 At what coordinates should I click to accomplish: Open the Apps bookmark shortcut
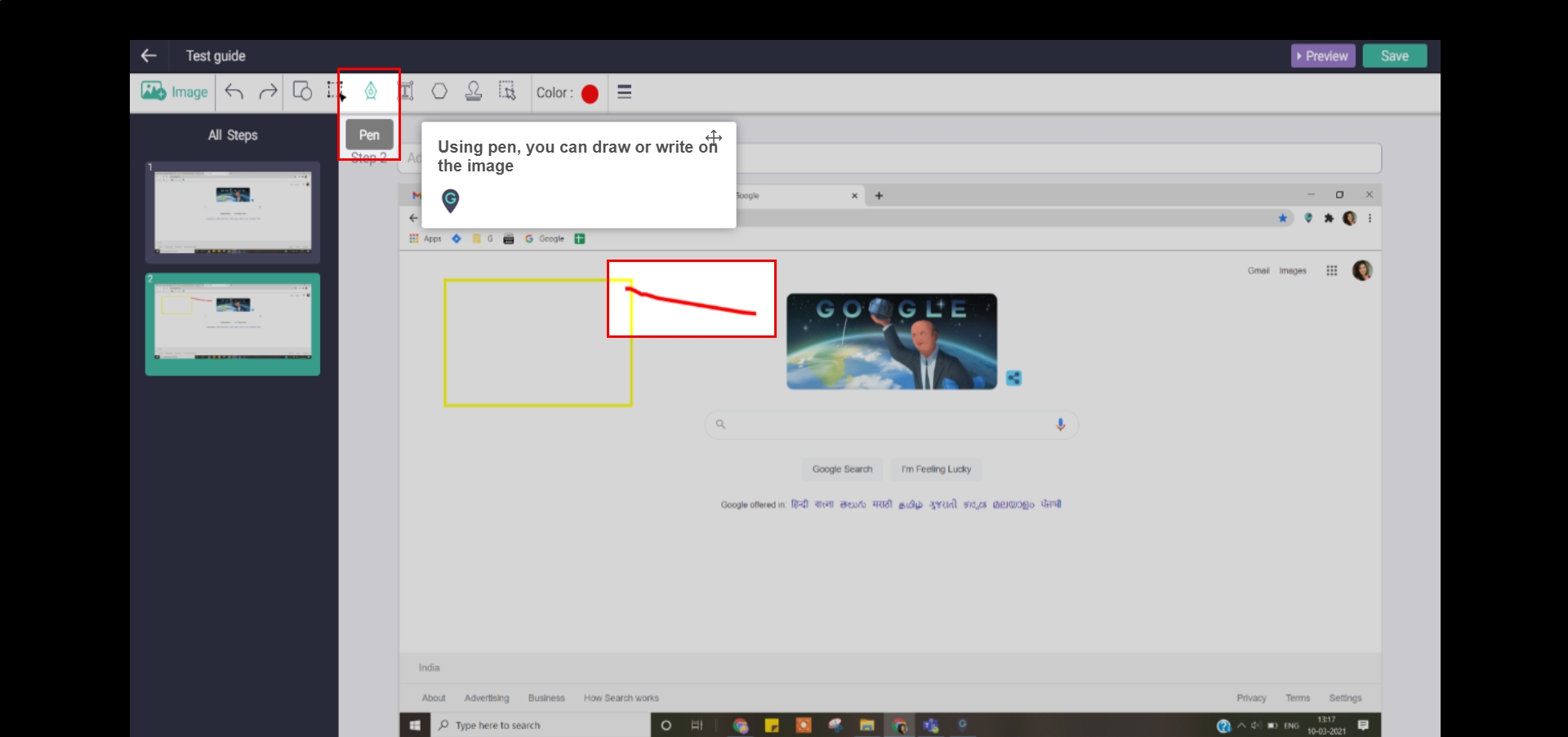425,239
